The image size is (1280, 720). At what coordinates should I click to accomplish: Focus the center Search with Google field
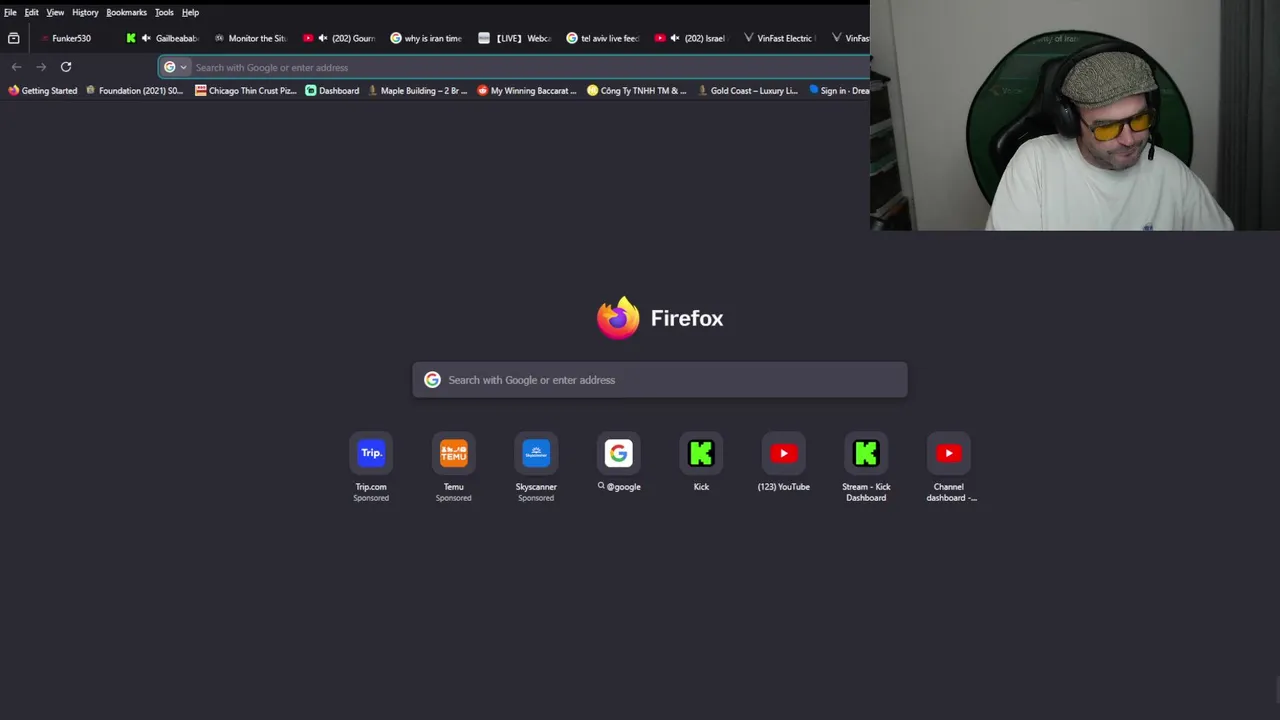pyautogui.click(x=660, y=380)
